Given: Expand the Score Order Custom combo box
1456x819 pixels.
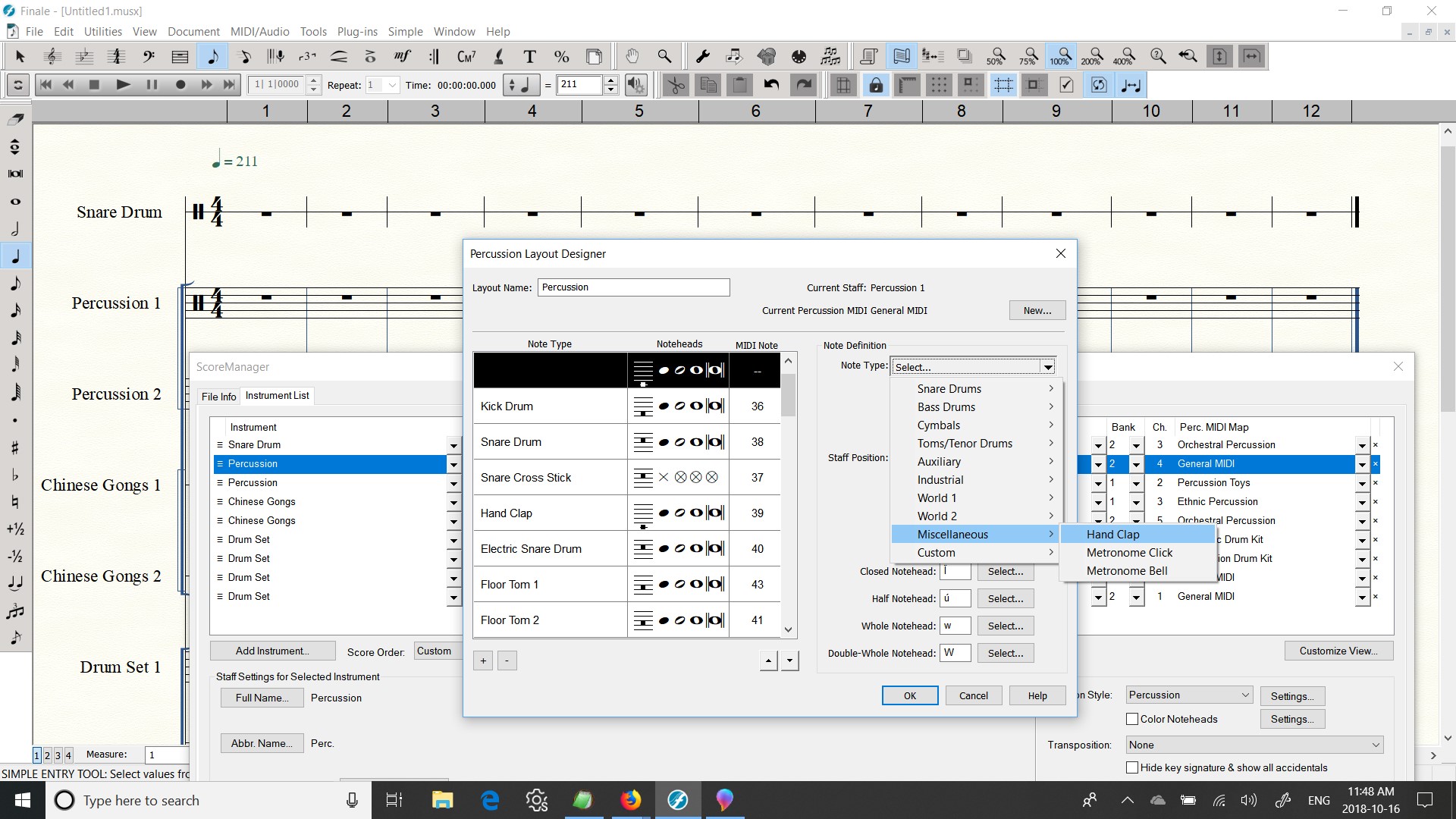Looking at the screenshot, I should tap(437, 651).
